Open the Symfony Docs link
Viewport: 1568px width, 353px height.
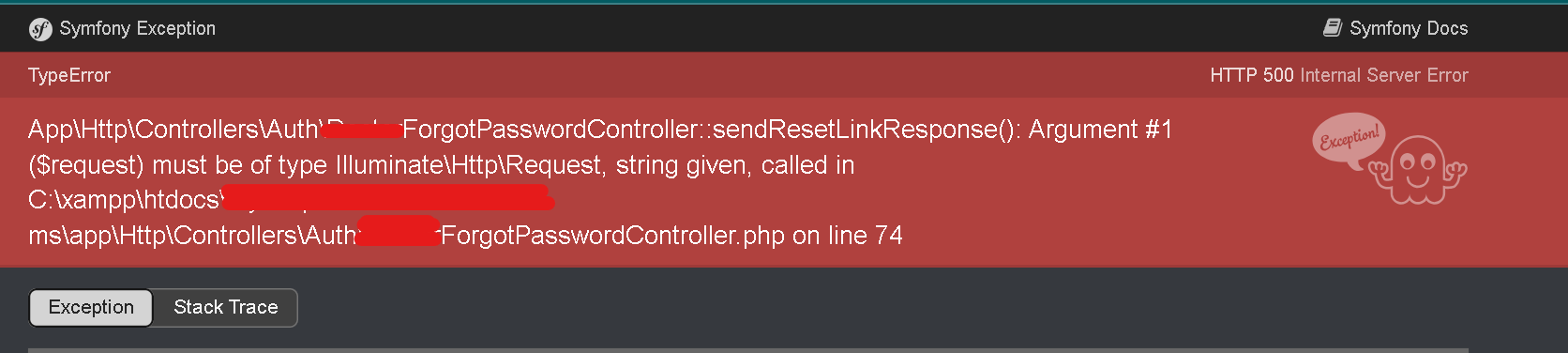click(1395, 28)
